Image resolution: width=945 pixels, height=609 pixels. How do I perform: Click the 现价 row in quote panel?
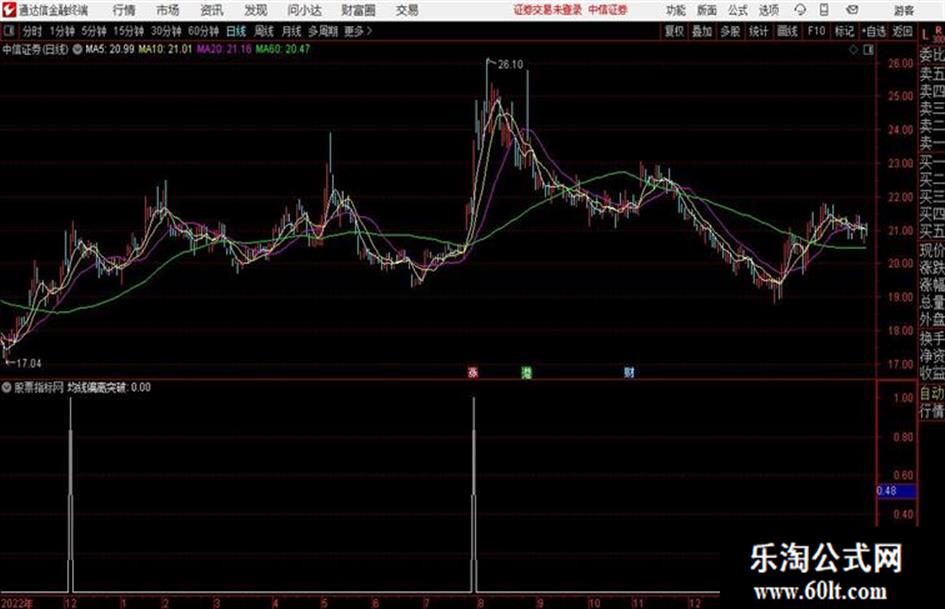coord(932,251)
